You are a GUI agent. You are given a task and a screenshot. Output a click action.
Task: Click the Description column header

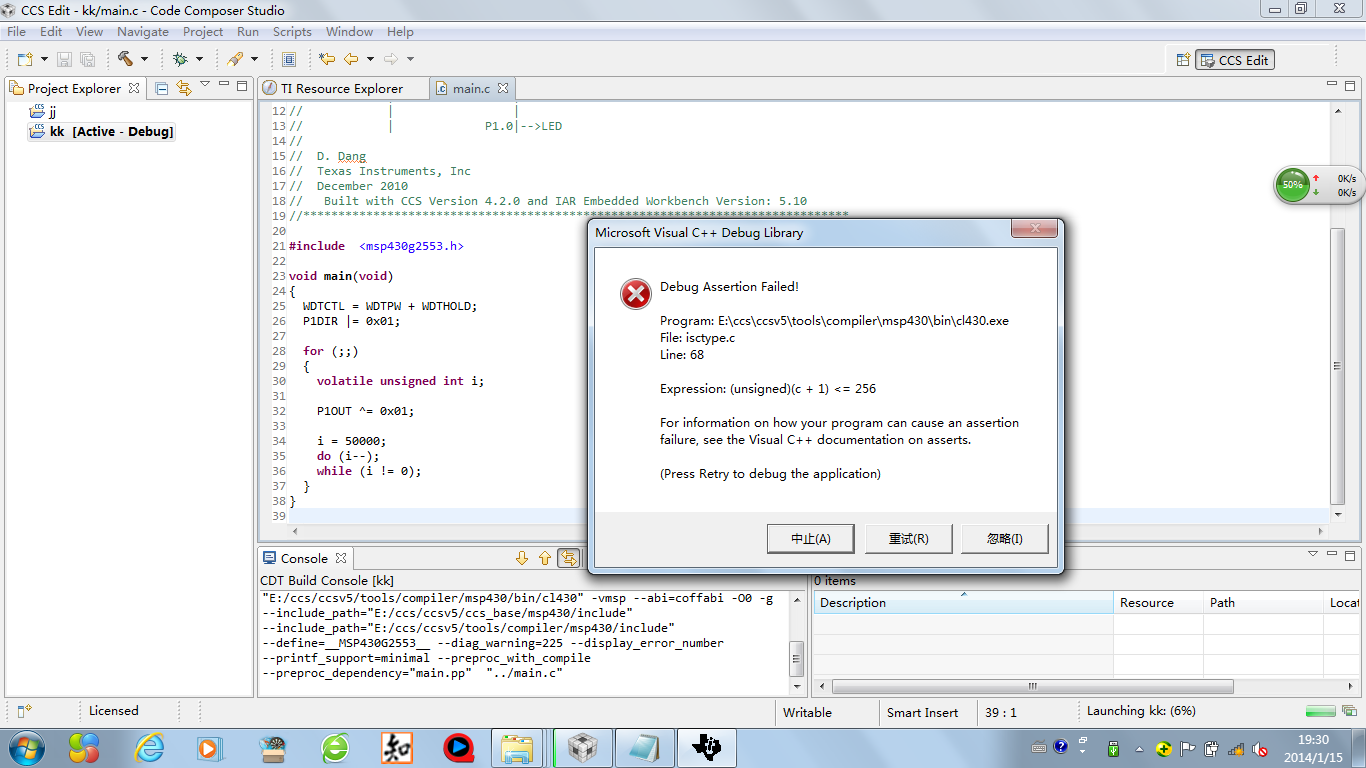(964, 602)
